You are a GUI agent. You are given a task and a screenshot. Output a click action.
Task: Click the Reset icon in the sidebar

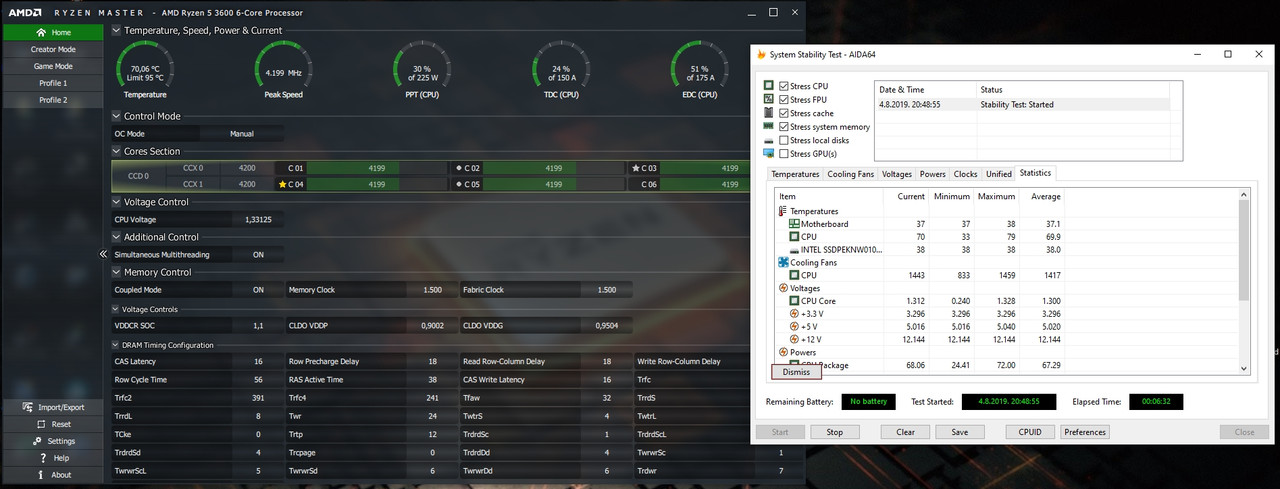coord(40,424)
